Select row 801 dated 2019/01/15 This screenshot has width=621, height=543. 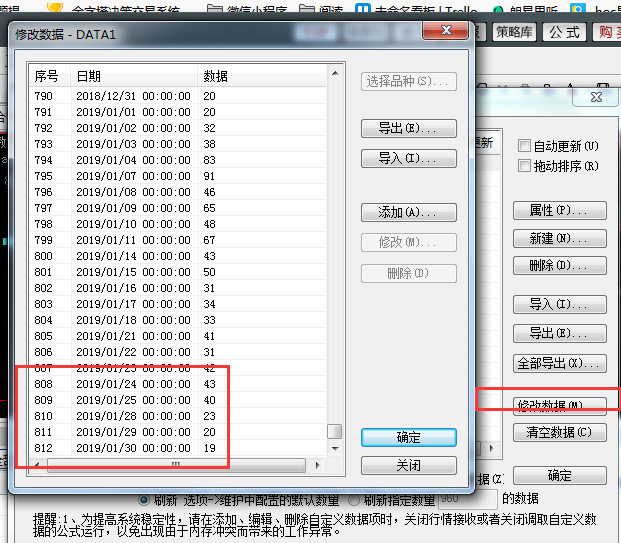[x=178, y=272]
